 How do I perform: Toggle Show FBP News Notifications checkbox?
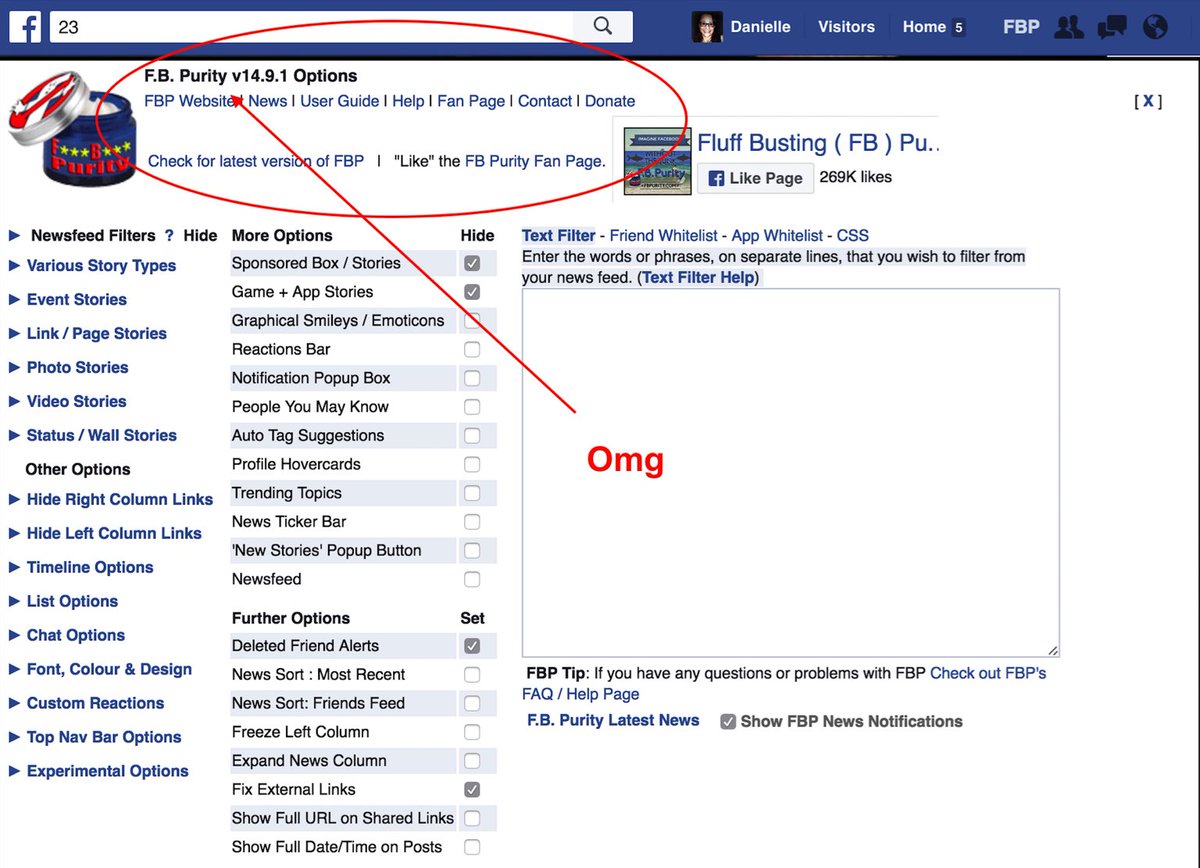point(728,722)
